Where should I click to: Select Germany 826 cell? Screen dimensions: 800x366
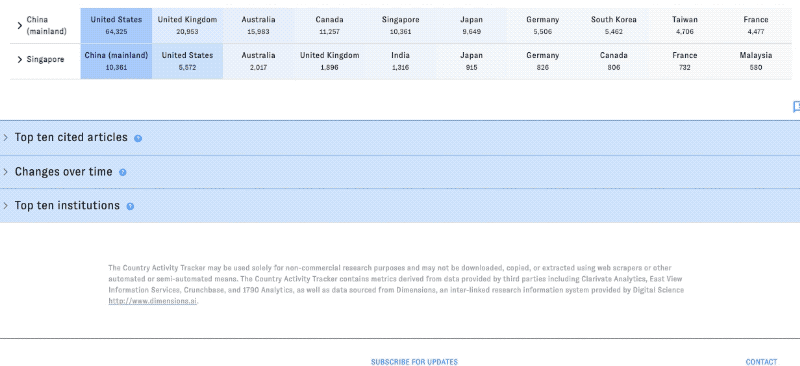(x=543, y=61)
